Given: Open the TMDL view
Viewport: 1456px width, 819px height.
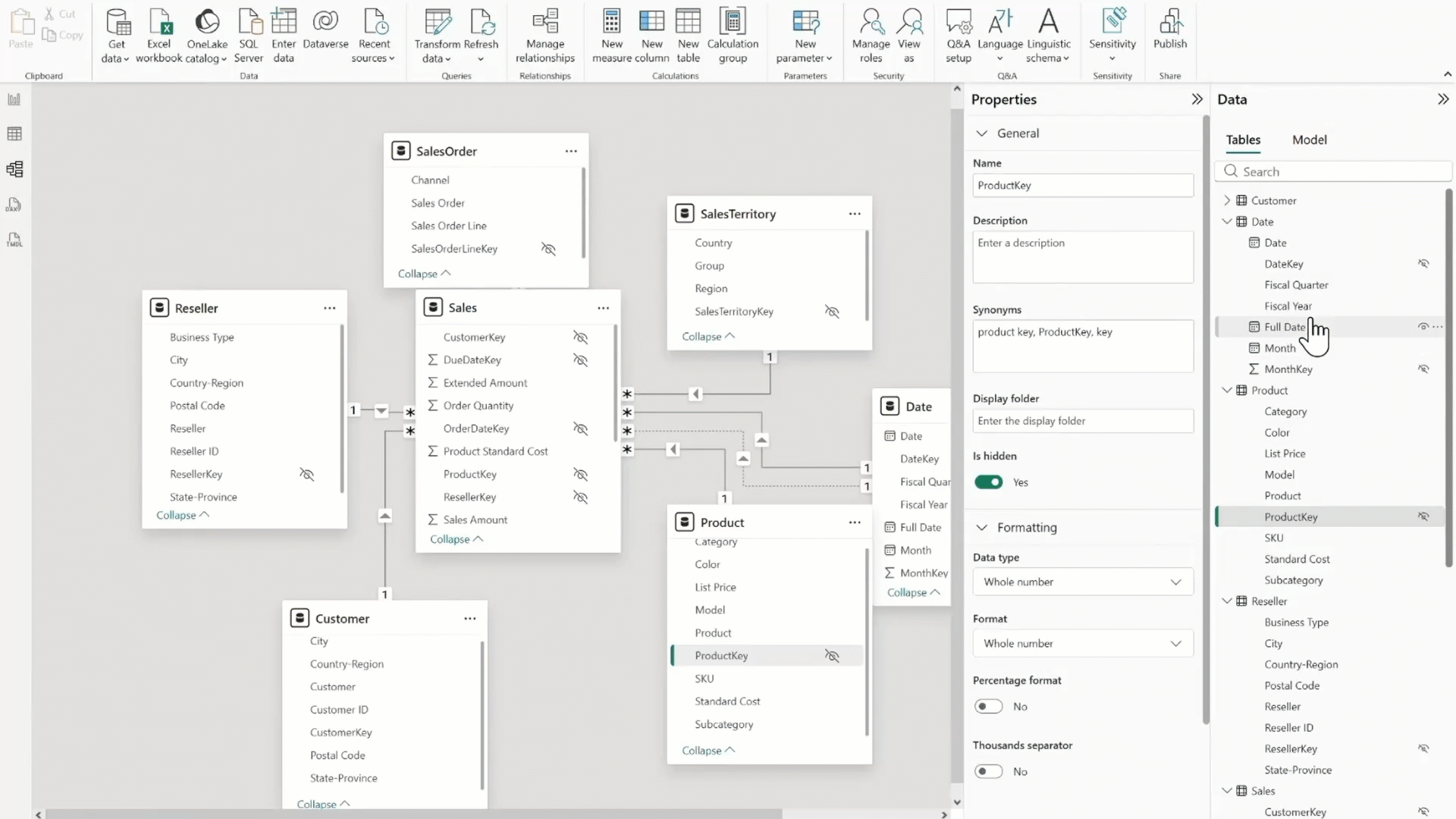Looking at the screenshot, I should (x=14, y=240).
